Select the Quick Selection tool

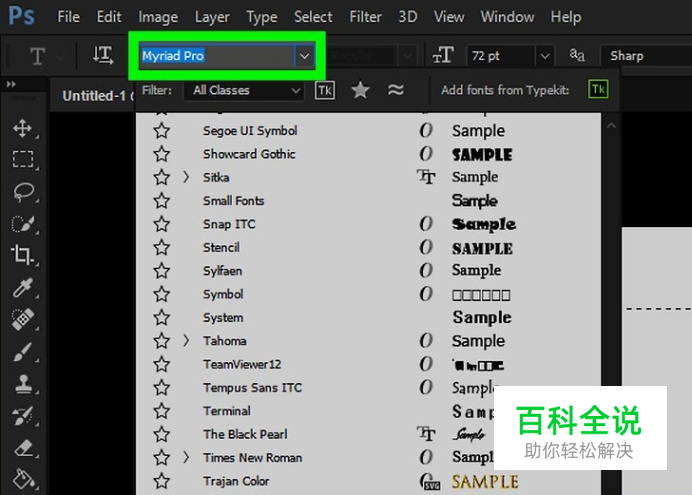[23, 224]
